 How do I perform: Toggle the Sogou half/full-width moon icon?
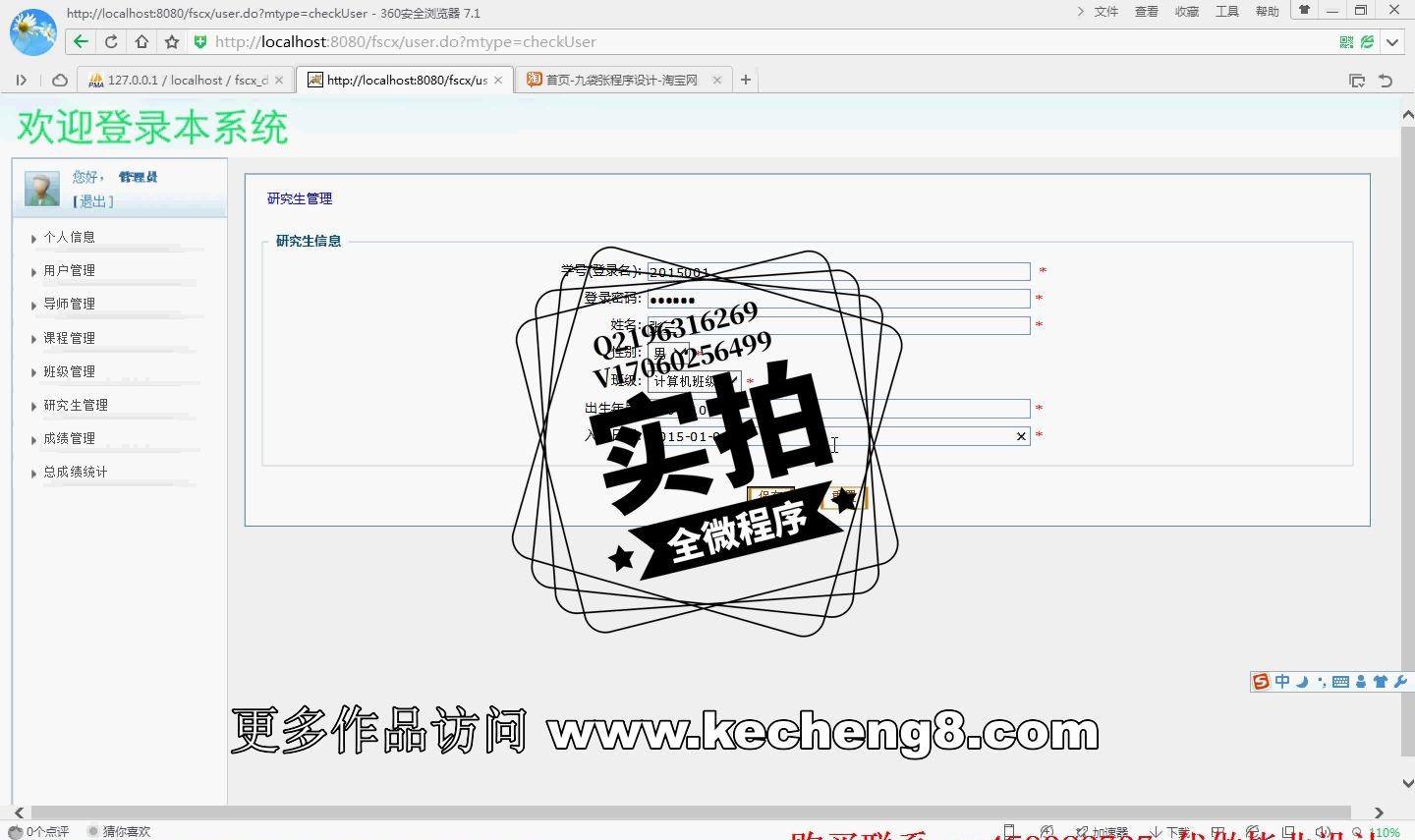point(1302,682)
